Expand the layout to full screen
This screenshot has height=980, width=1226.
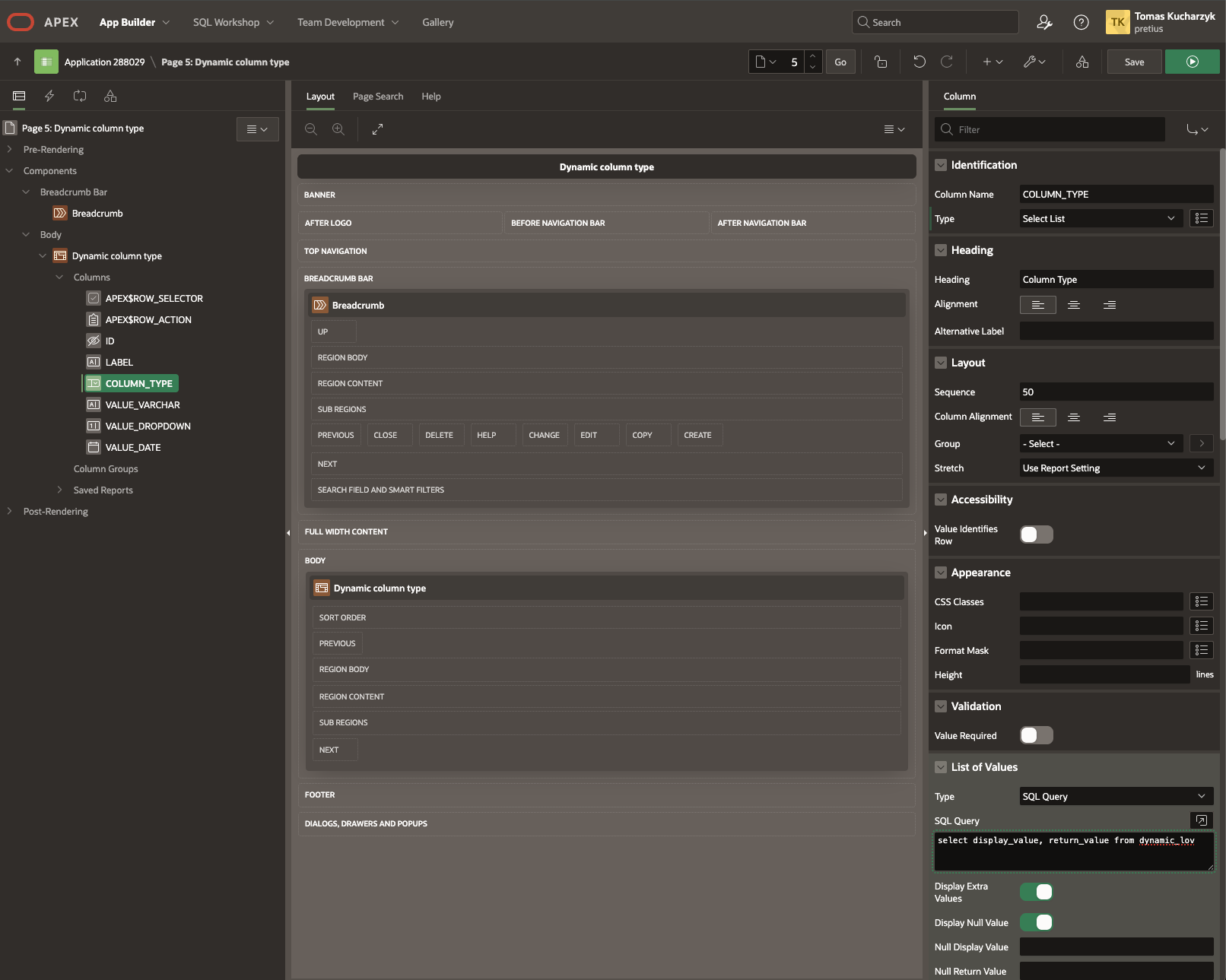pos(377,129)
